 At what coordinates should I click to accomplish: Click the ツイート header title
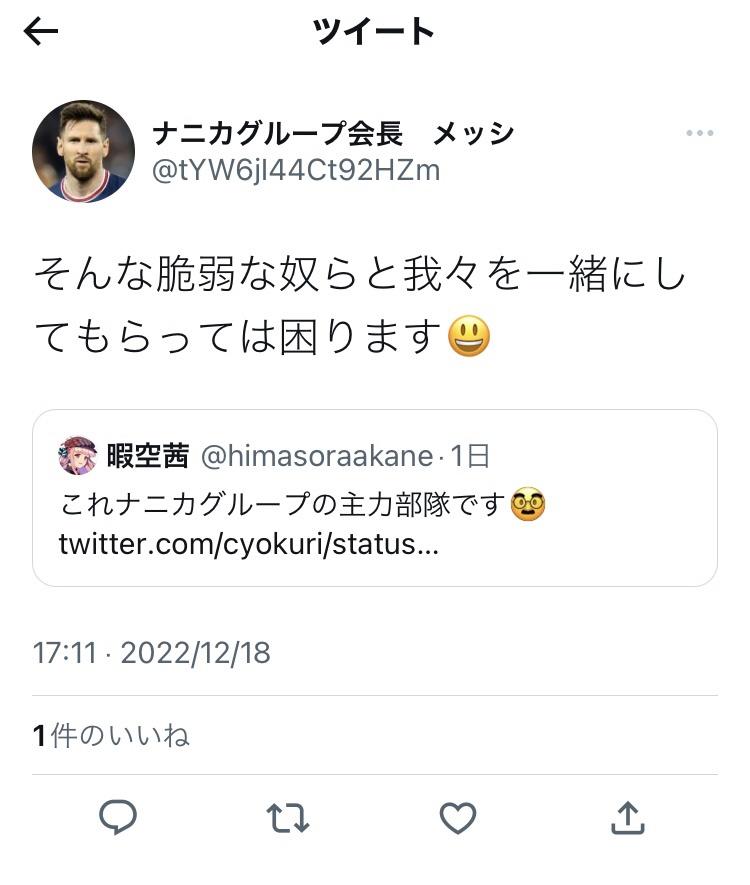pos(374,32)
